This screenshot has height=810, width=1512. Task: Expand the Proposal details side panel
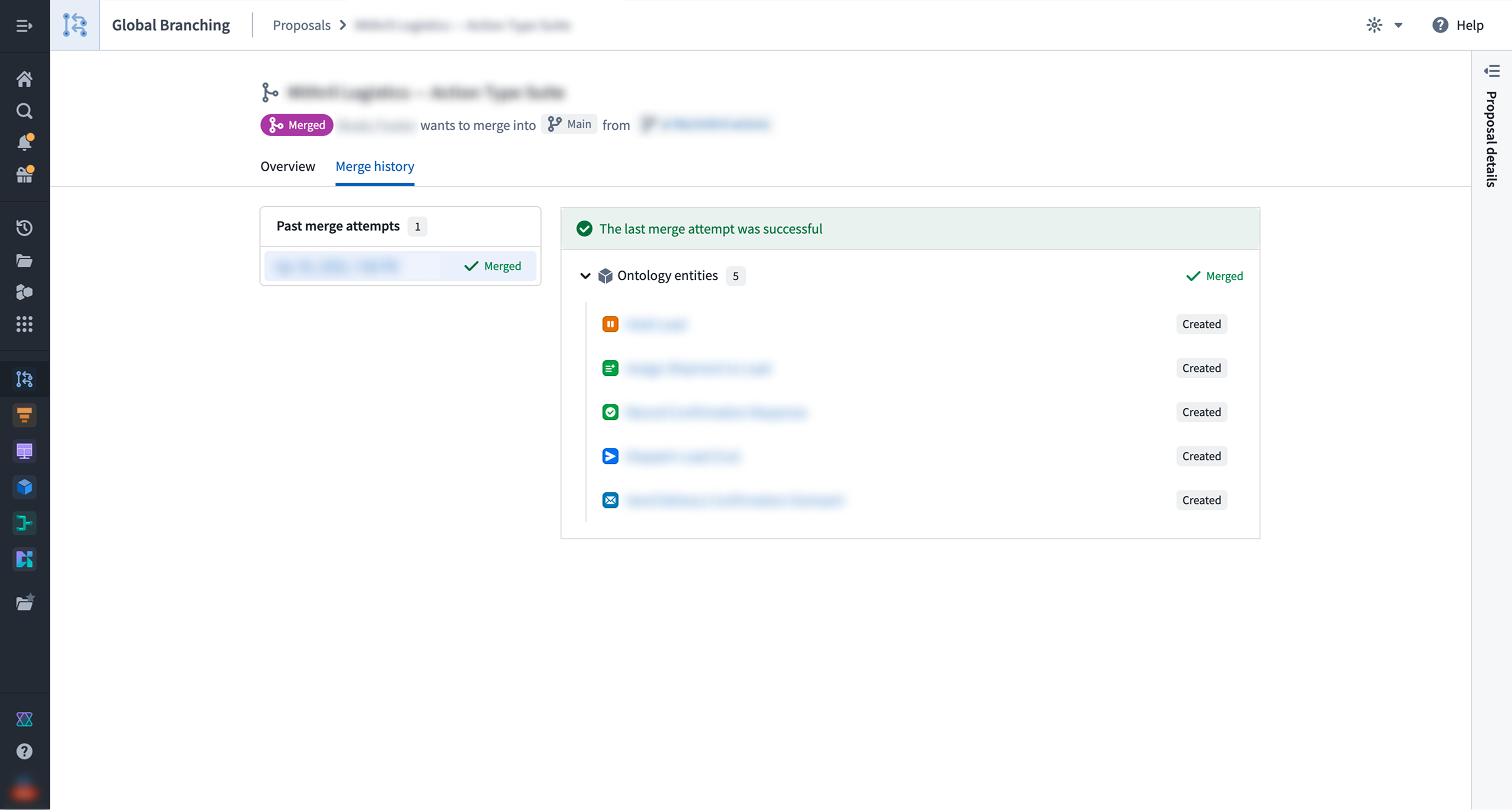pos(1491,71)
